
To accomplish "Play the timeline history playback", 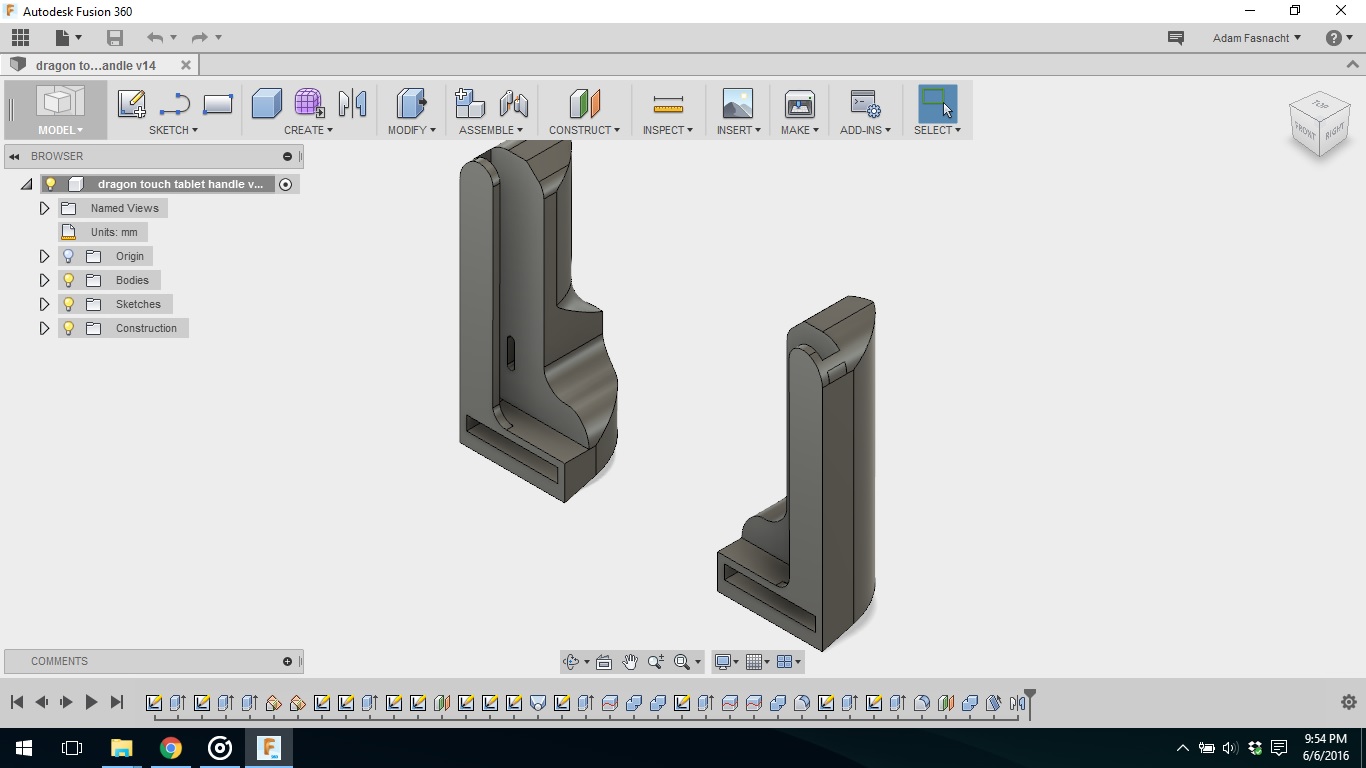I will [91, 702].
